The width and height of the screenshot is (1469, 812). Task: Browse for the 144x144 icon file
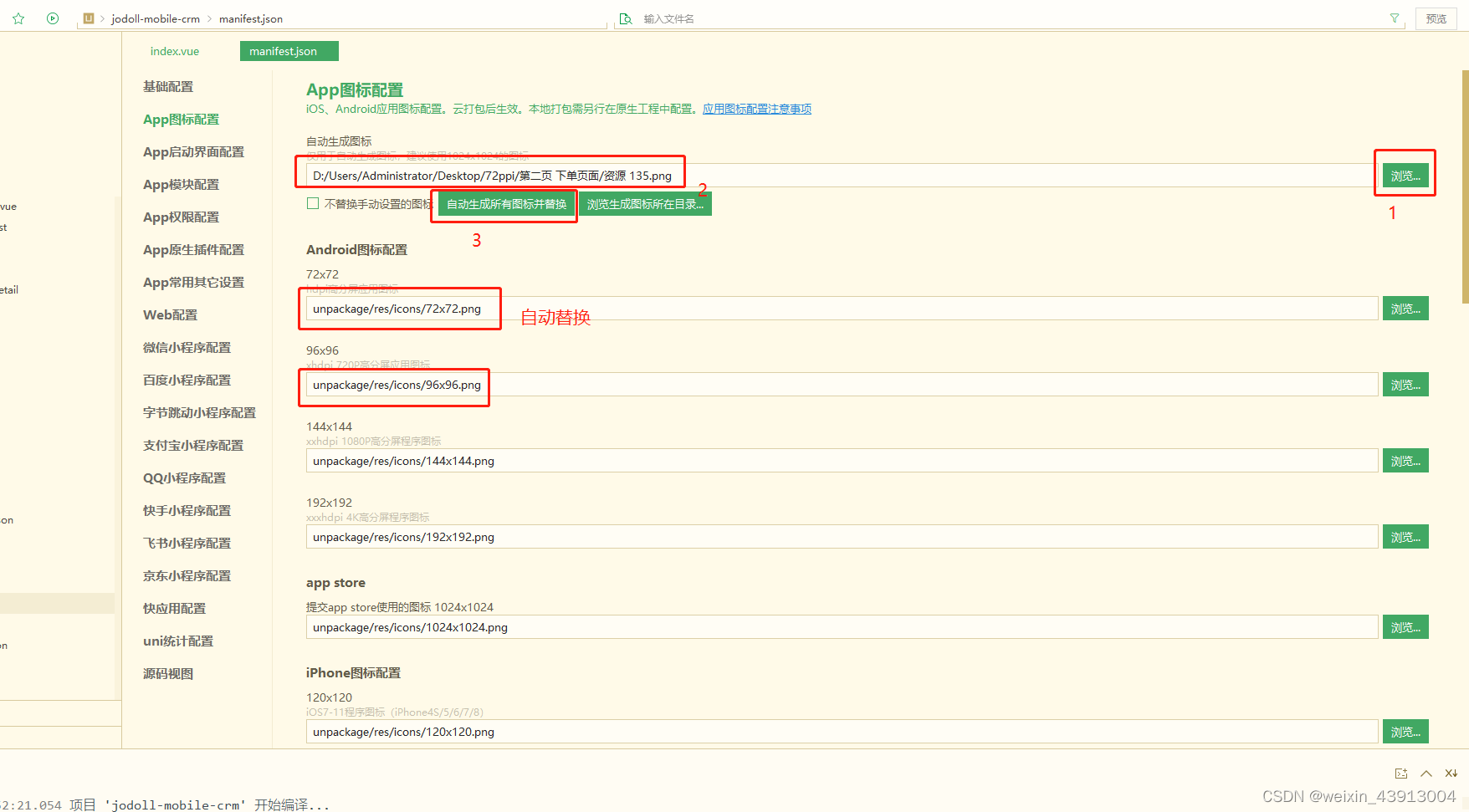pyautogui.click(x=1405, y=461)
